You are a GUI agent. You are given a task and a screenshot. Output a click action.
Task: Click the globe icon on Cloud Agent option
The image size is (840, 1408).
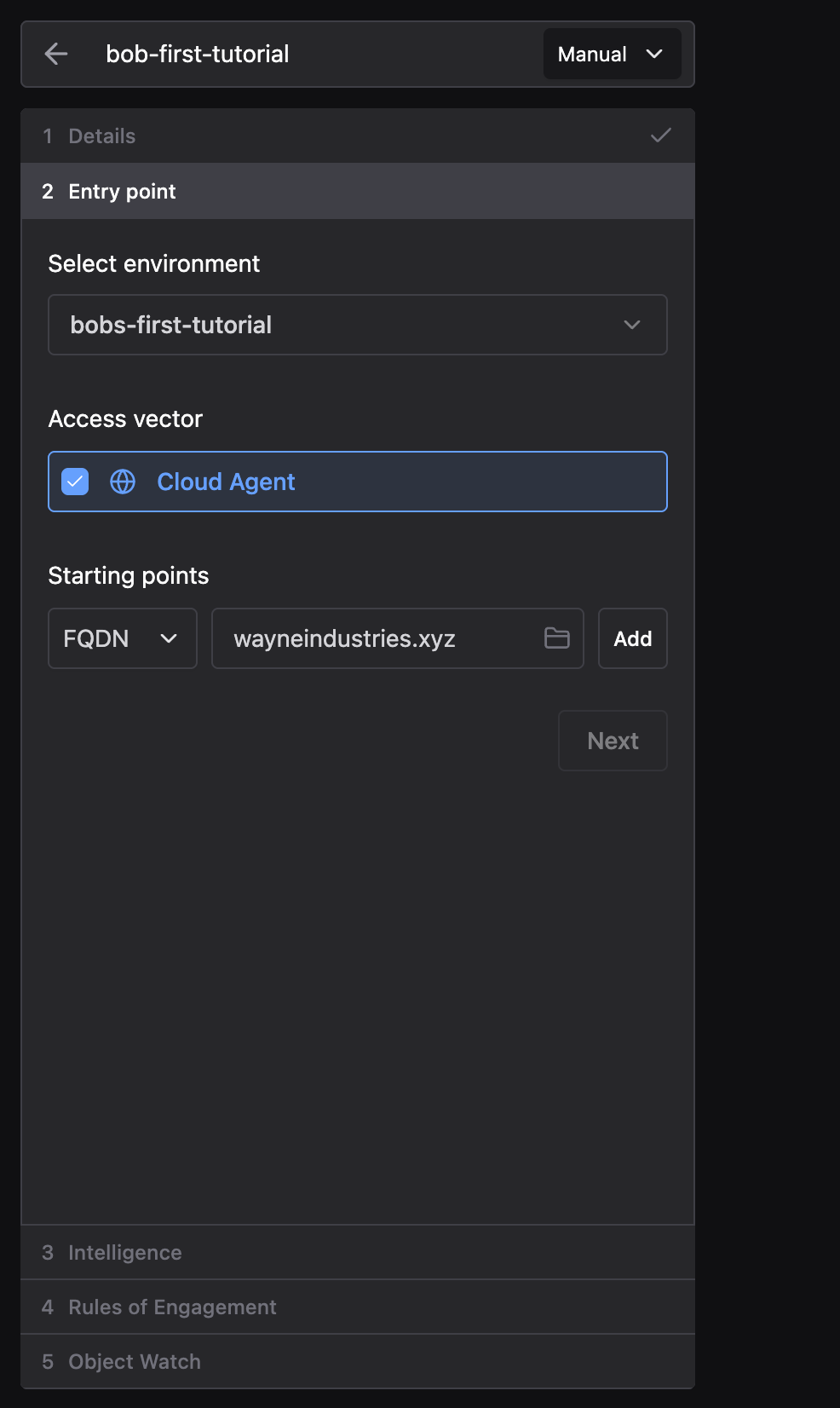[122, 482]
